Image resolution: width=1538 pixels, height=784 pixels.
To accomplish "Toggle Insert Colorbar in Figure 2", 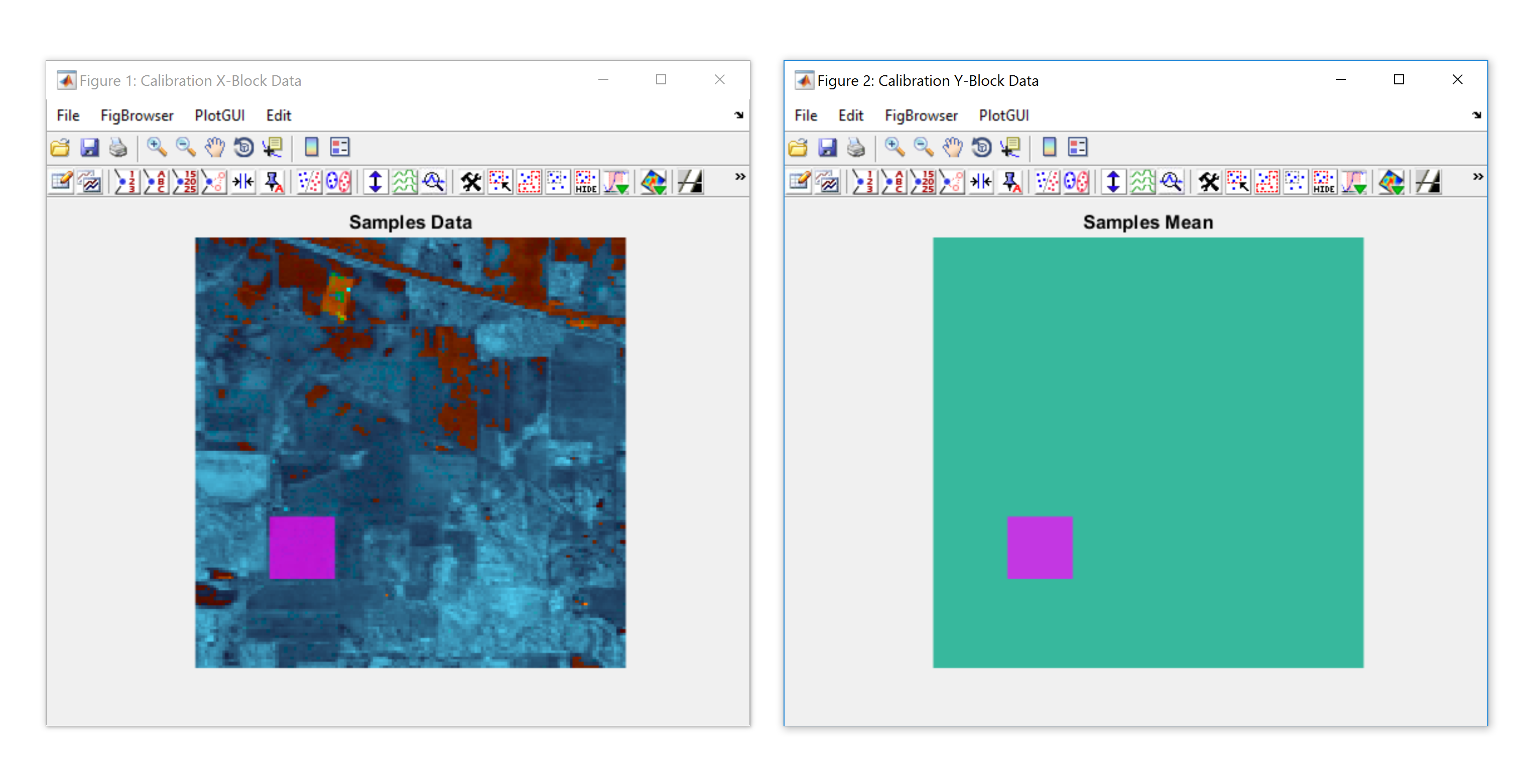I will coord(1049,147).
